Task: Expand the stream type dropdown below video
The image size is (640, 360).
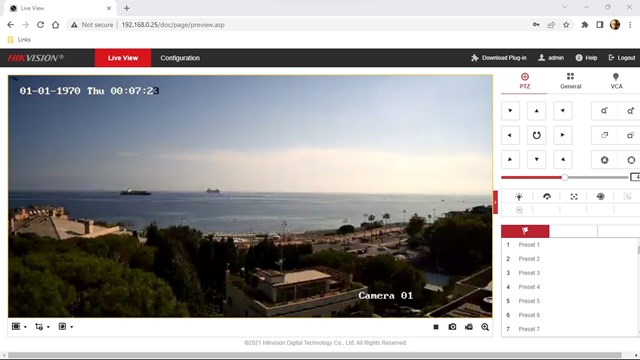Action: click(x=42, y=327)
